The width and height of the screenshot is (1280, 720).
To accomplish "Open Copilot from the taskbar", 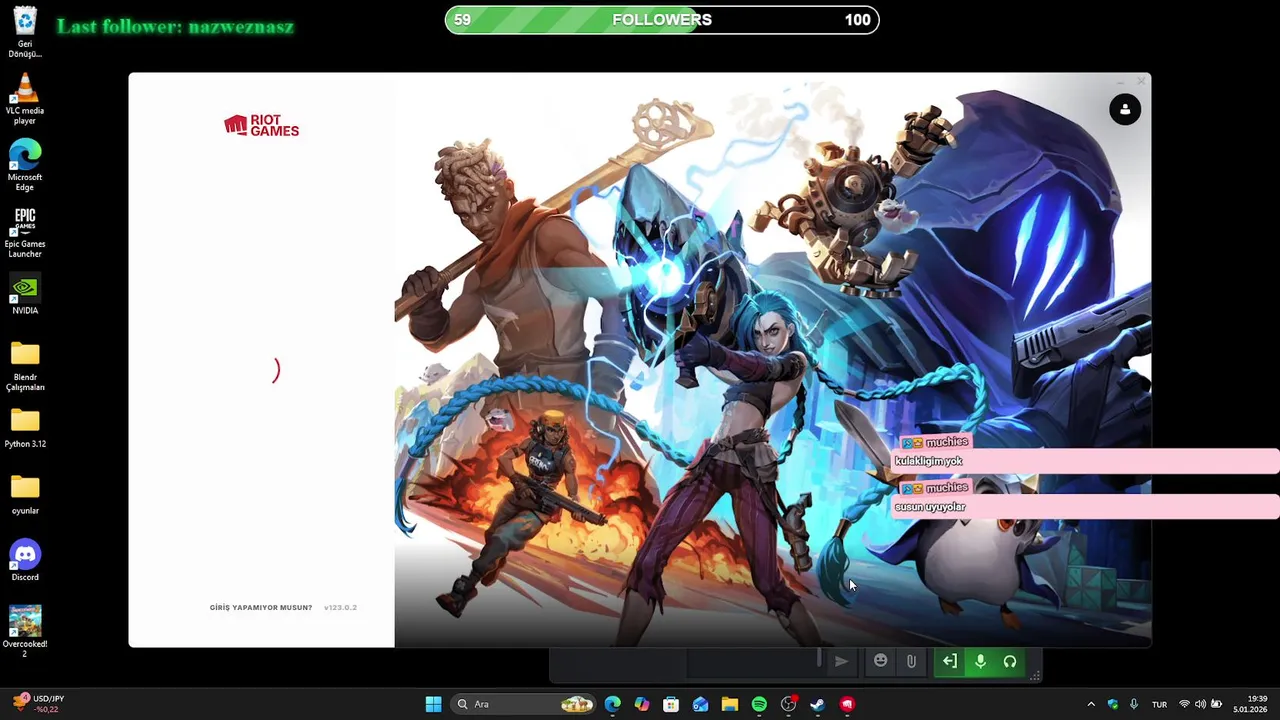I will point(642,704).
